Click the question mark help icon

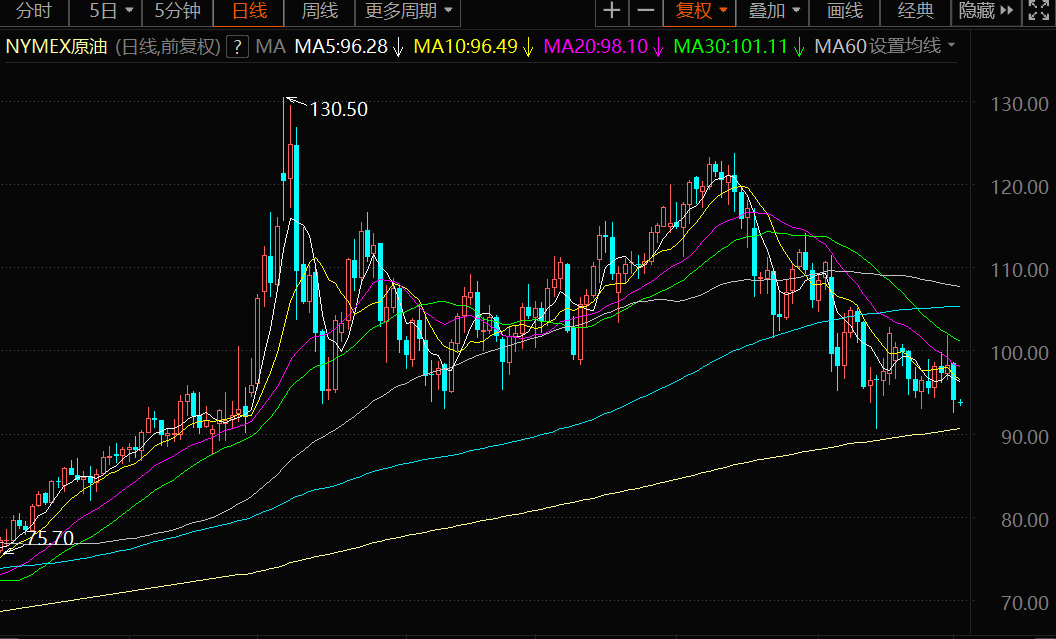pos(238,47)
